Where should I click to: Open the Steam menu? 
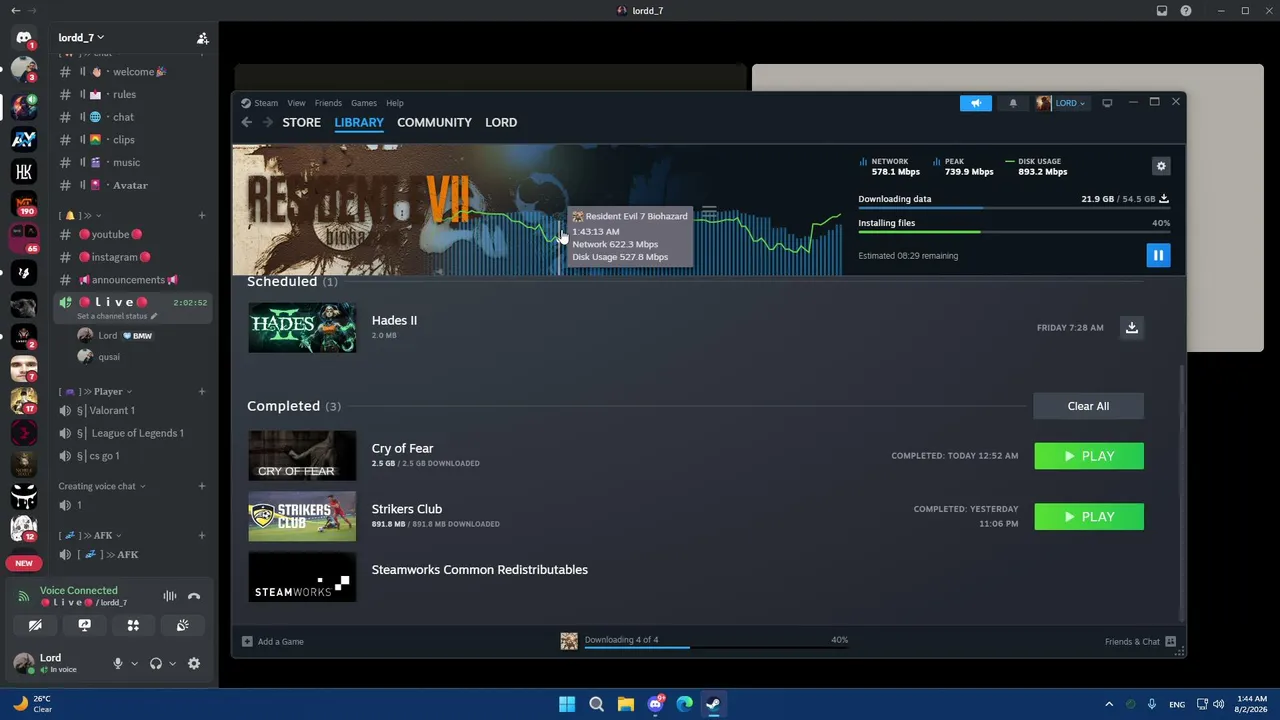[x=266, y=103]
